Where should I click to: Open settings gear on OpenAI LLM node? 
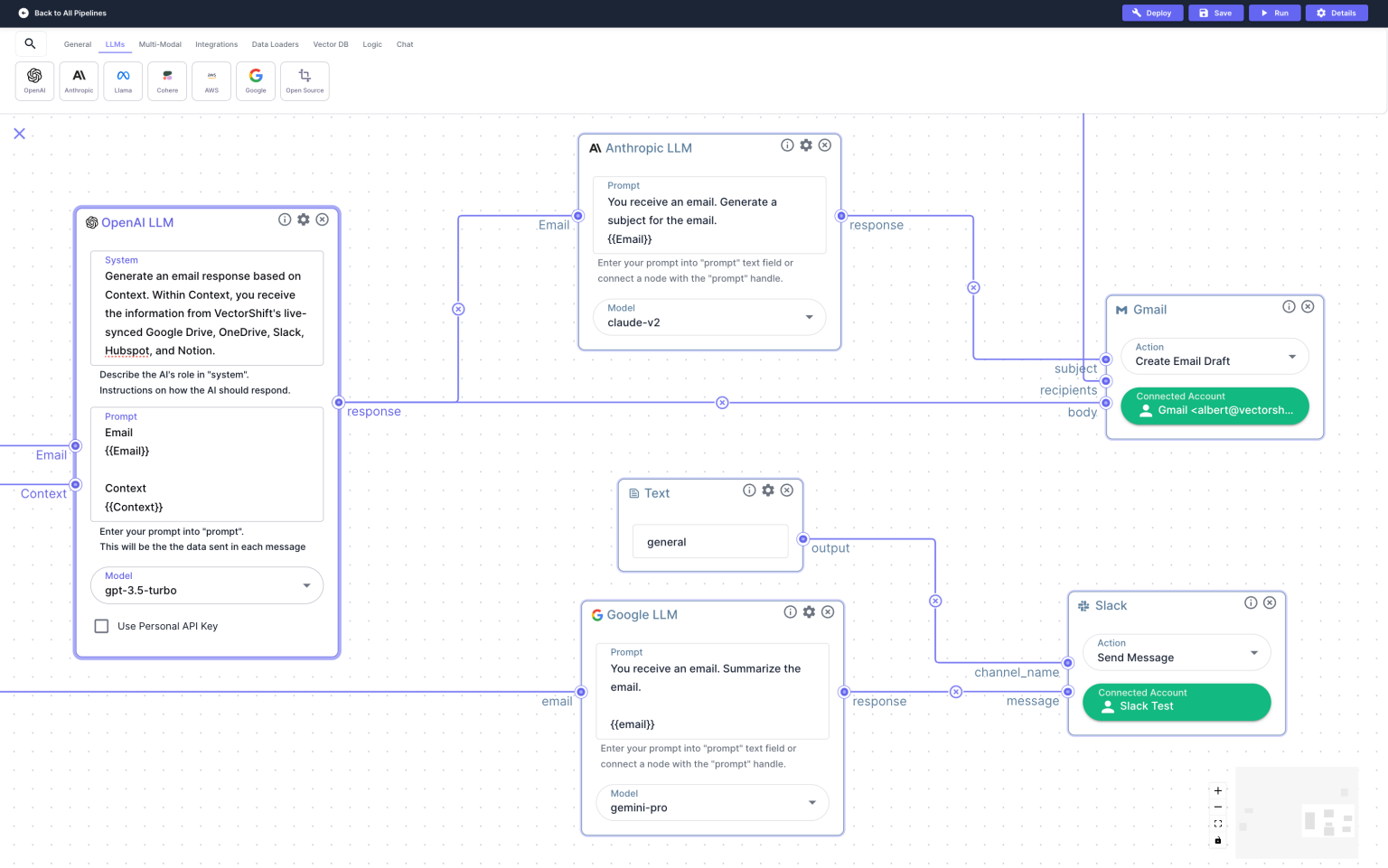click(x=304, y=219)
